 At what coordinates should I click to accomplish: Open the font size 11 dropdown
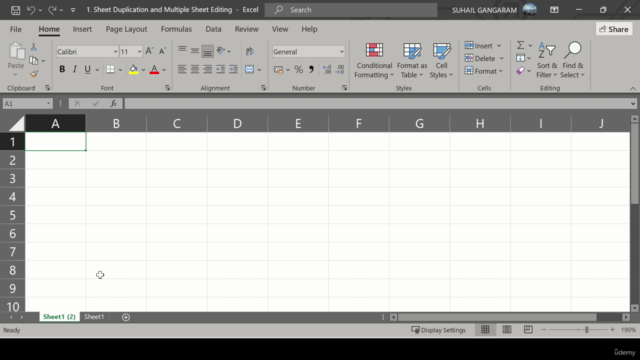pos(139,52)
